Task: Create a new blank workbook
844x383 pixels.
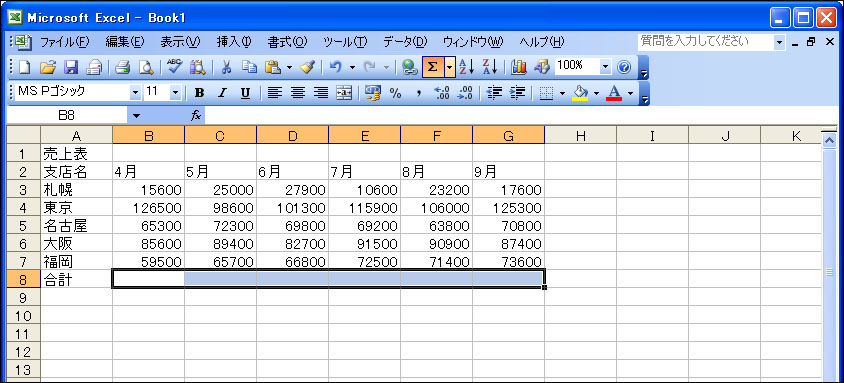Action: coord(25,67)
